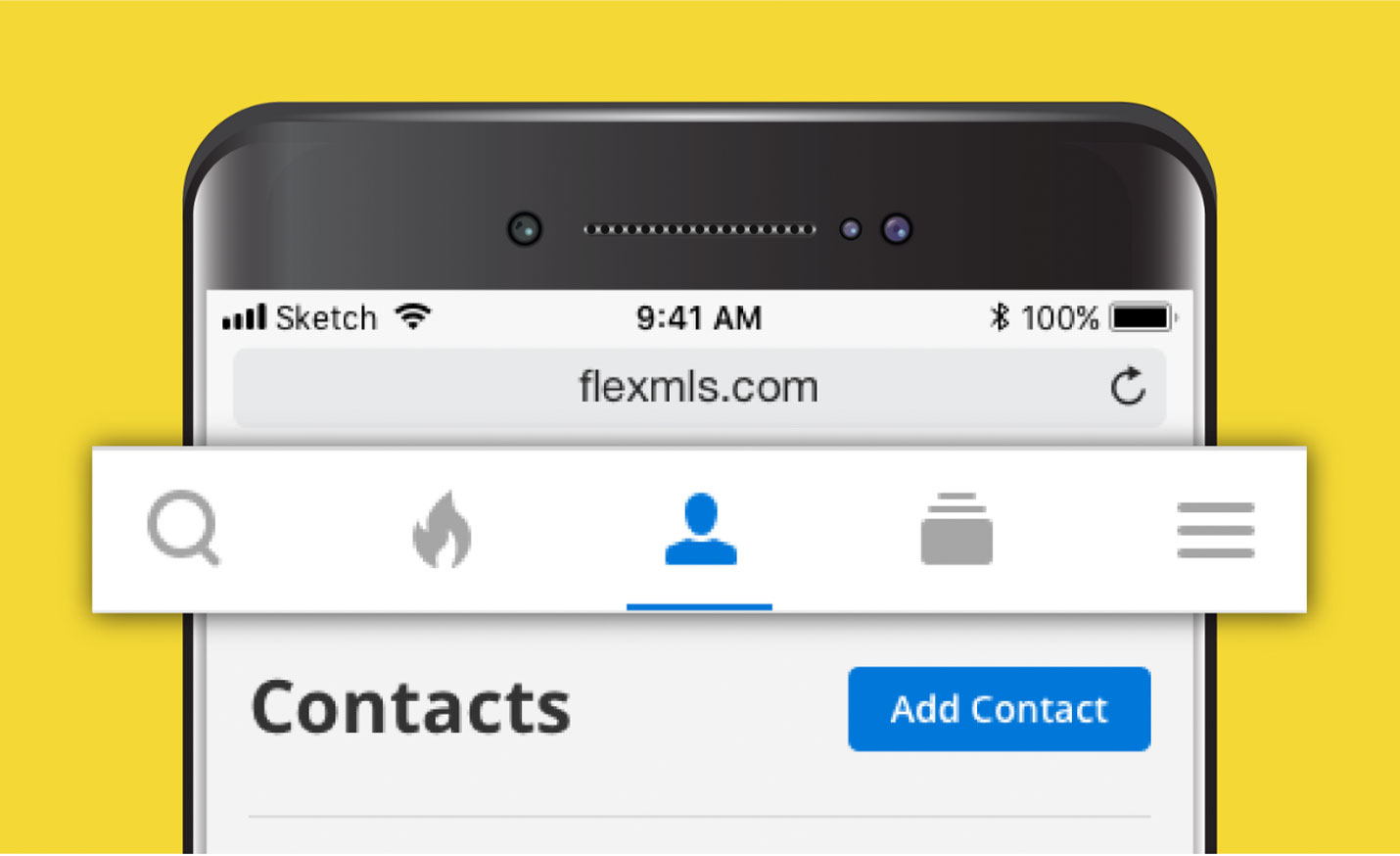Open the stacked collections box icon
This screenshot has width=1400, height=856.
tap(957, 529)
